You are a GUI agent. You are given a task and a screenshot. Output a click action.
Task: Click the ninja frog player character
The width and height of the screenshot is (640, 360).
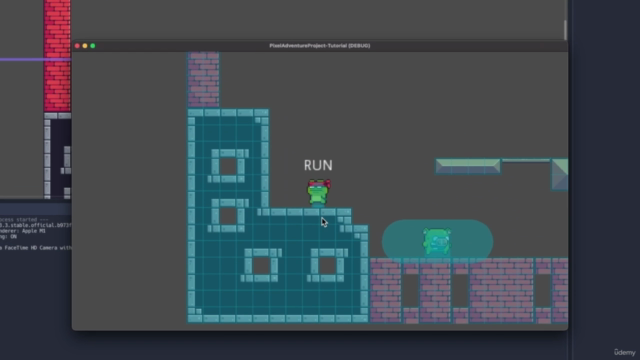[319, 193]
